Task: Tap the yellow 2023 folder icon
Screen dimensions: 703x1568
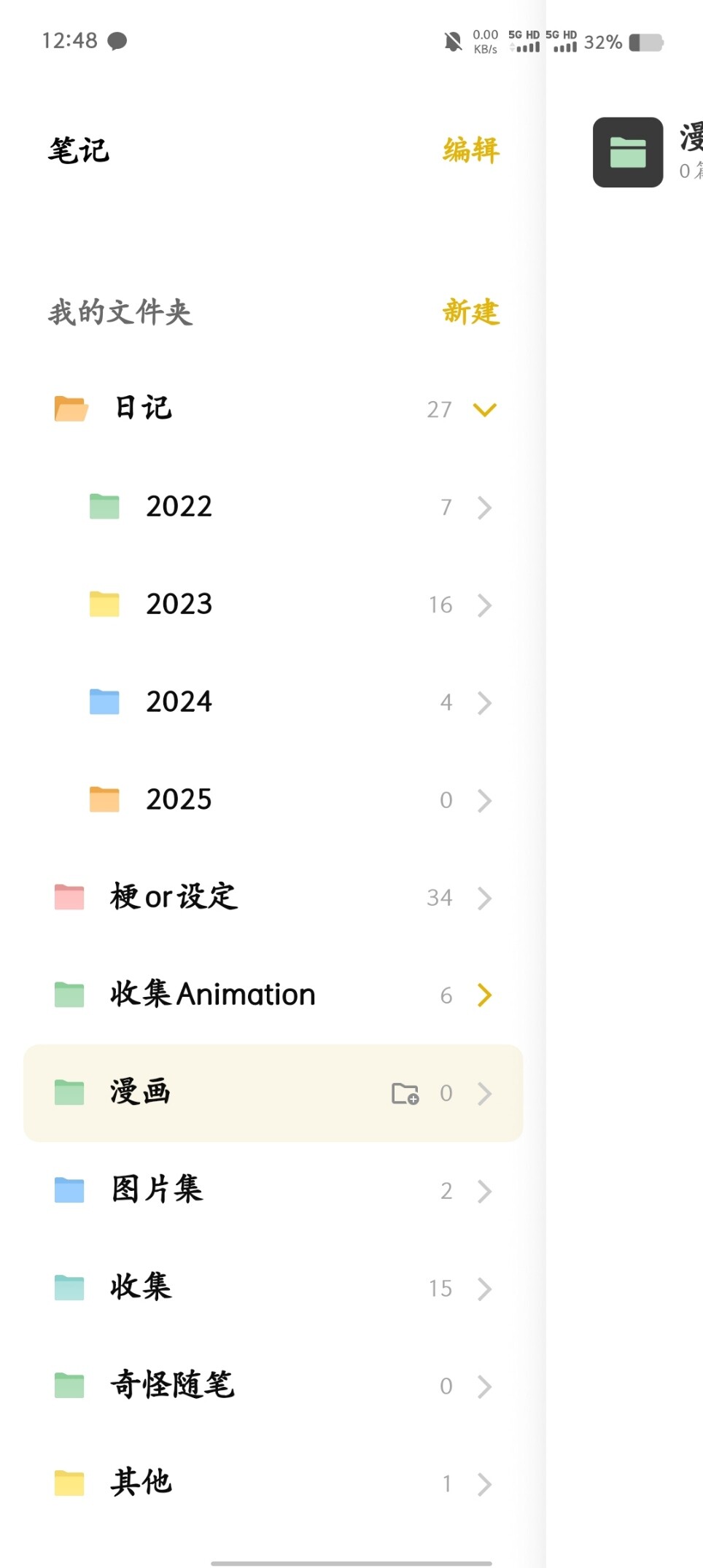Action: point(104,604)
